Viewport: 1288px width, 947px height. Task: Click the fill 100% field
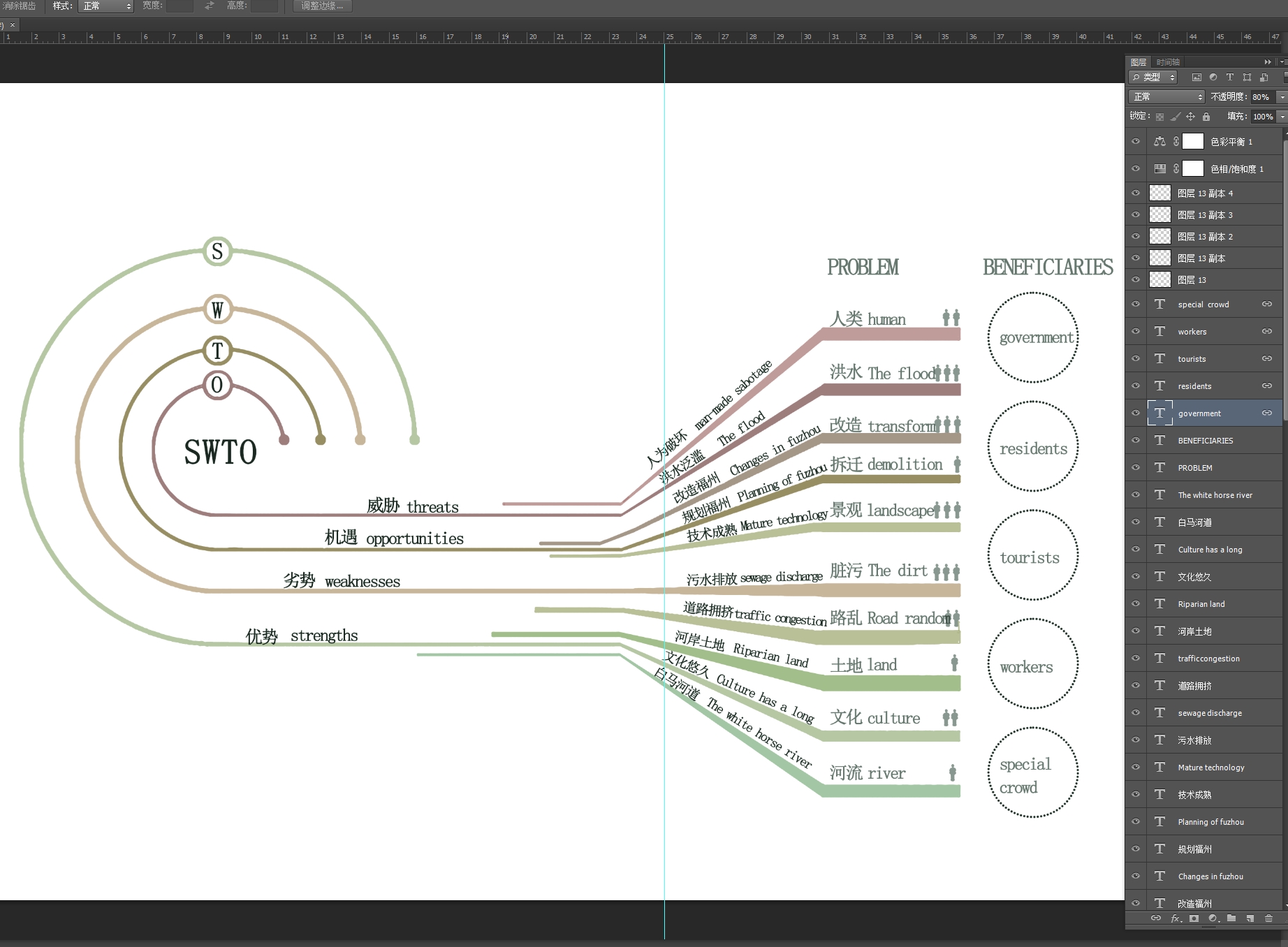1263,117
